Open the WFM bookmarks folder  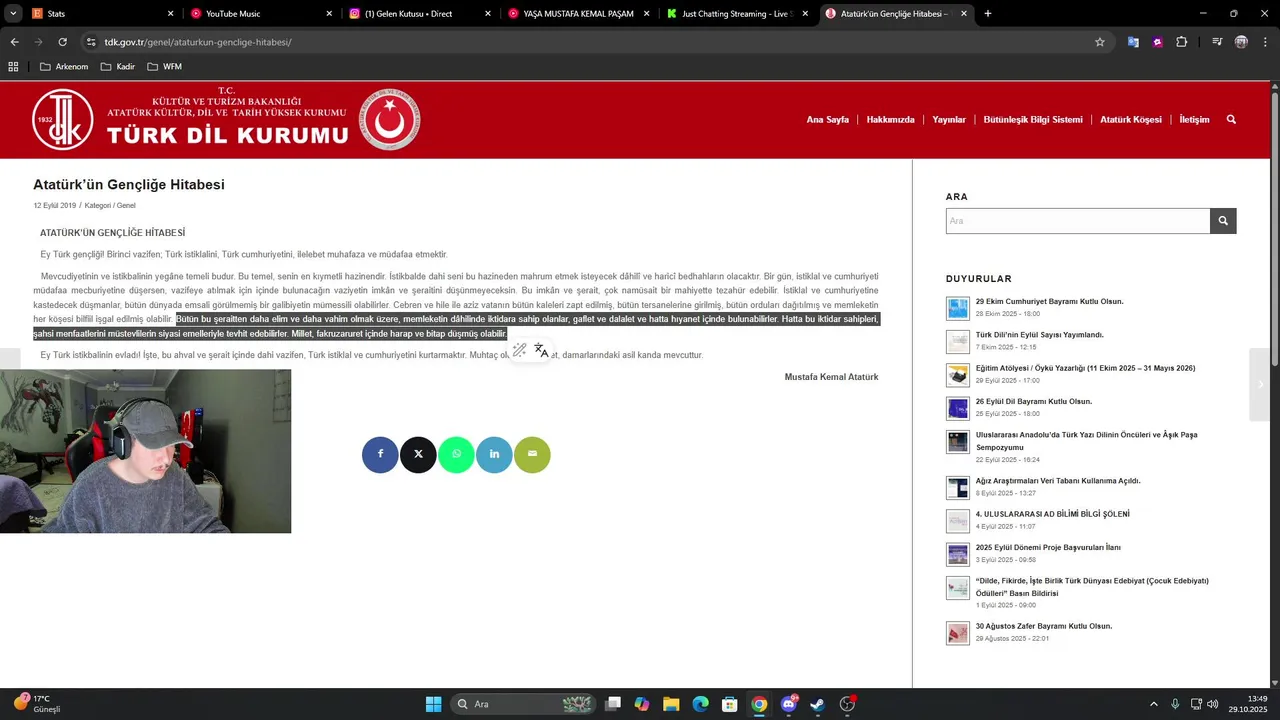[x=164, y=67]
